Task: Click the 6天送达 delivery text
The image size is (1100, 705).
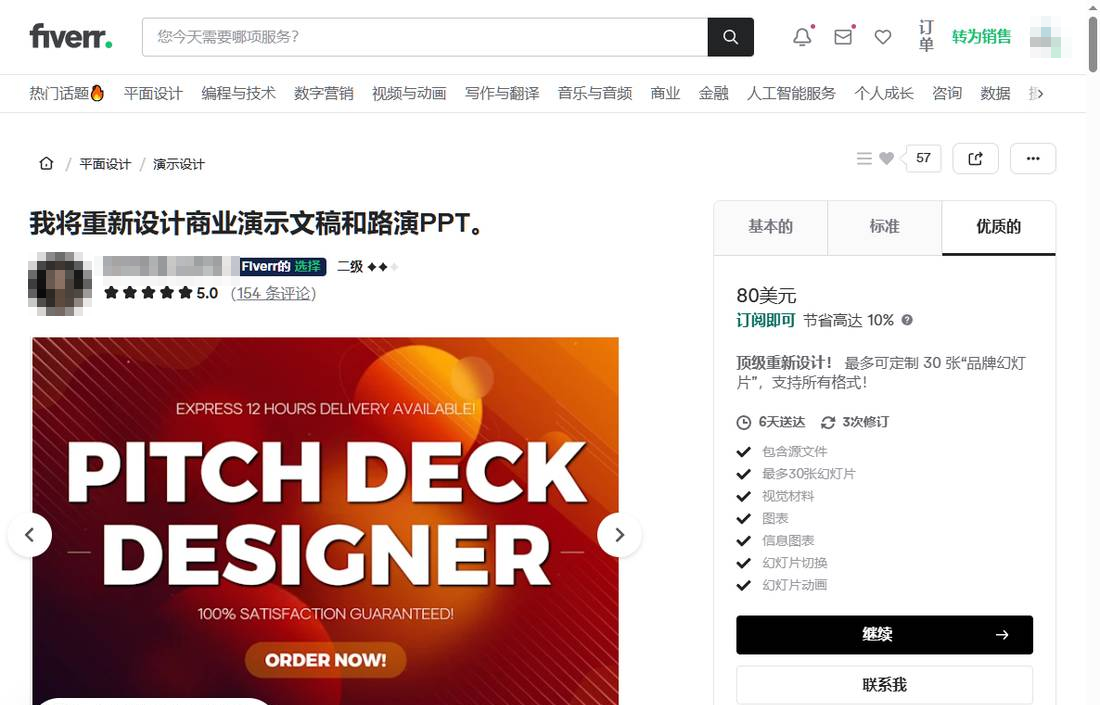Action: 782,422
